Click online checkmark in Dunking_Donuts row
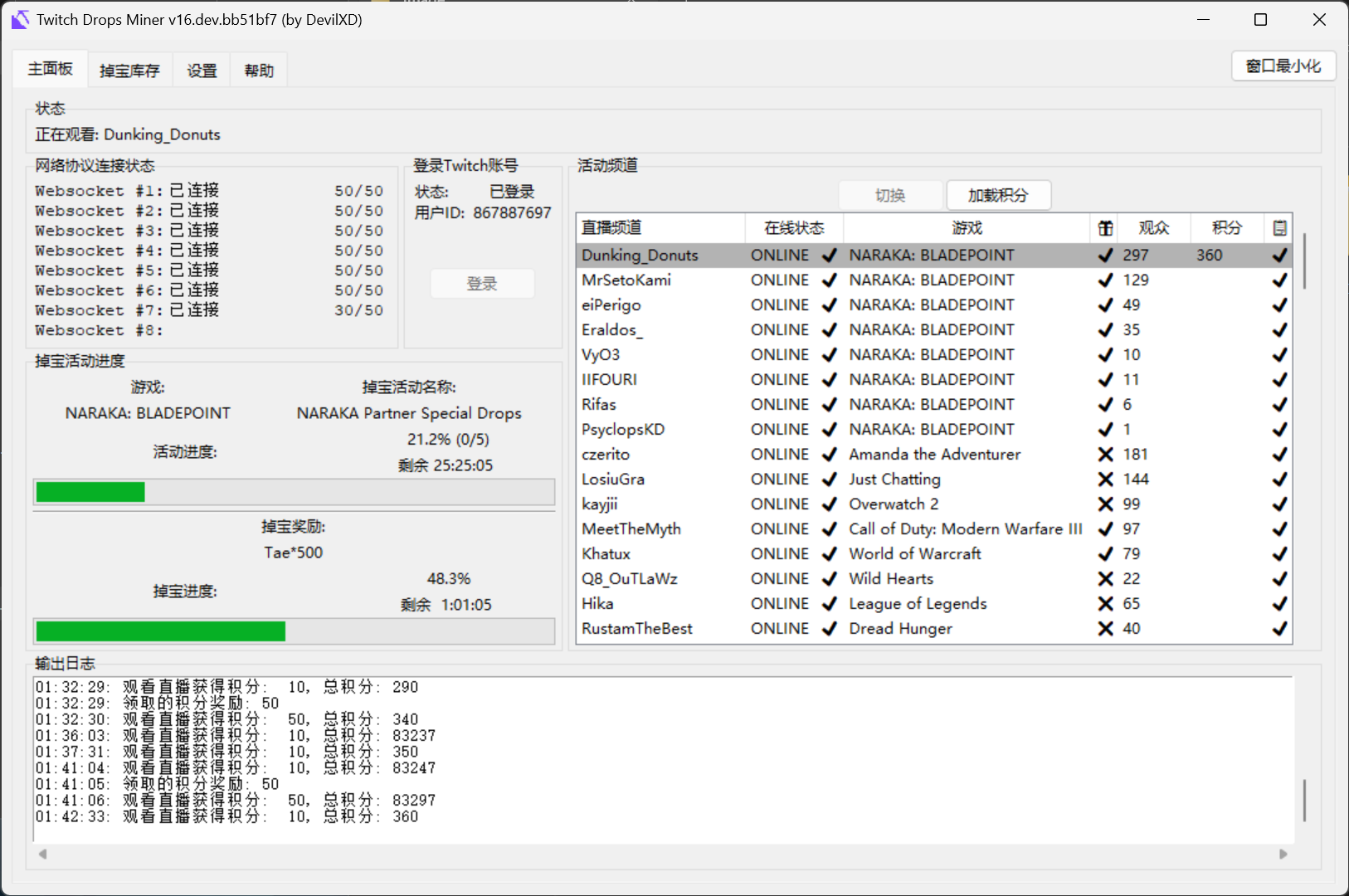 tap(829, 256)
